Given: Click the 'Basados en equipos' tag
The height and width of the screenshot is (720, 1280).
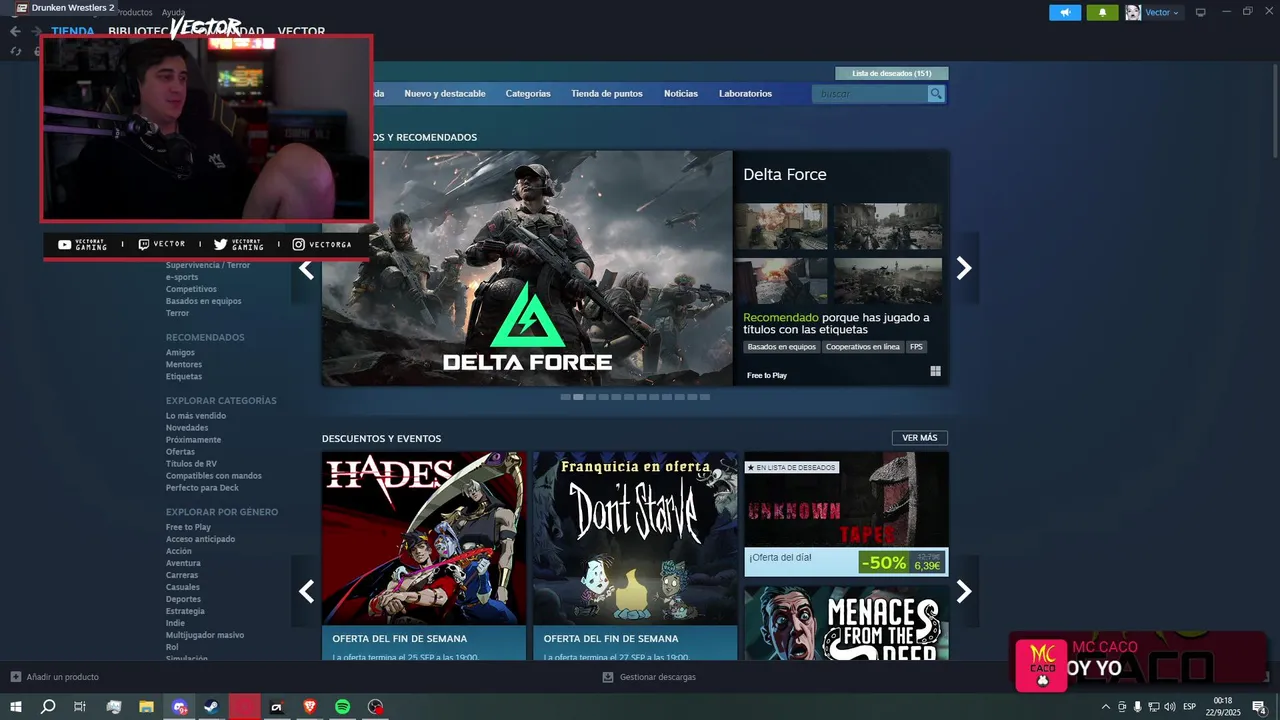Looking at the screenshot, I should click(x=782, y=347).
